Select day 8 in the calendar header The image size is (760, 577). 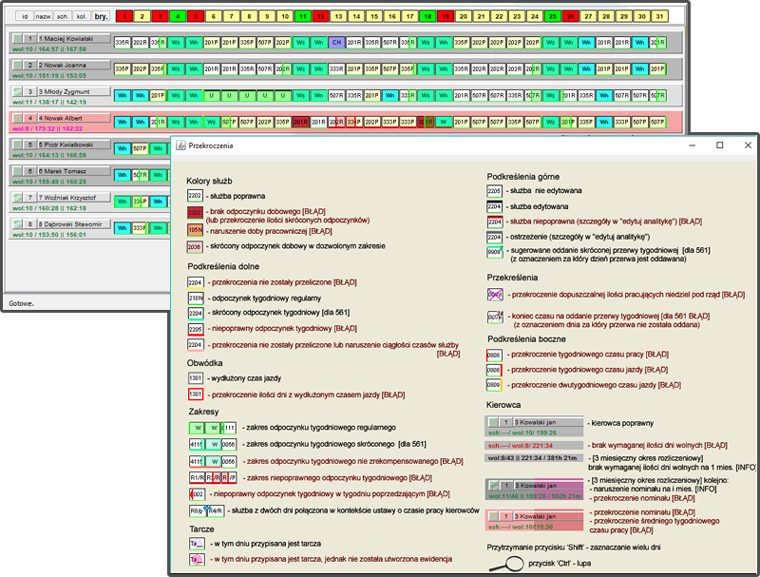click(x=249, y=16)
